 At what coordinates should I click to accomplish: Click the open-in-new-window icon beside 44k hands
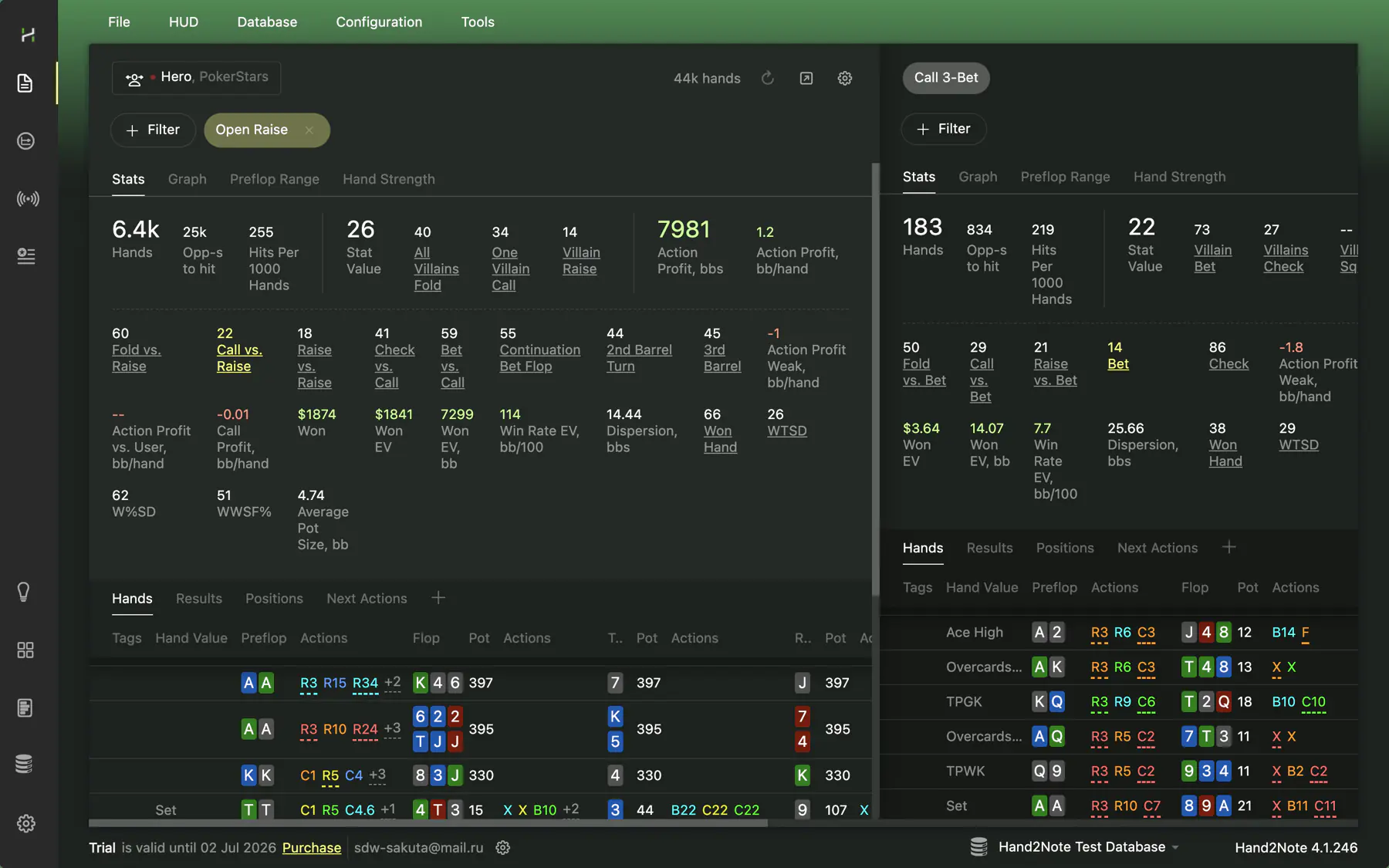806,78
